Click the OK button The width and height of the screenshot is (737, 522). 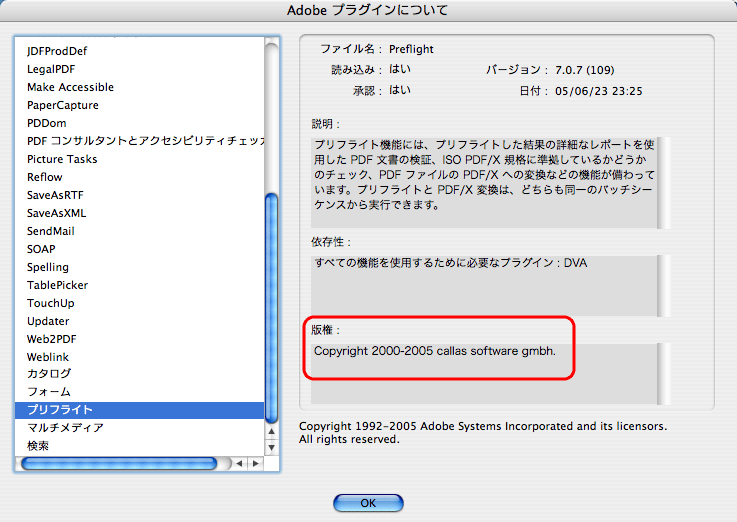(x=368, y=503)
